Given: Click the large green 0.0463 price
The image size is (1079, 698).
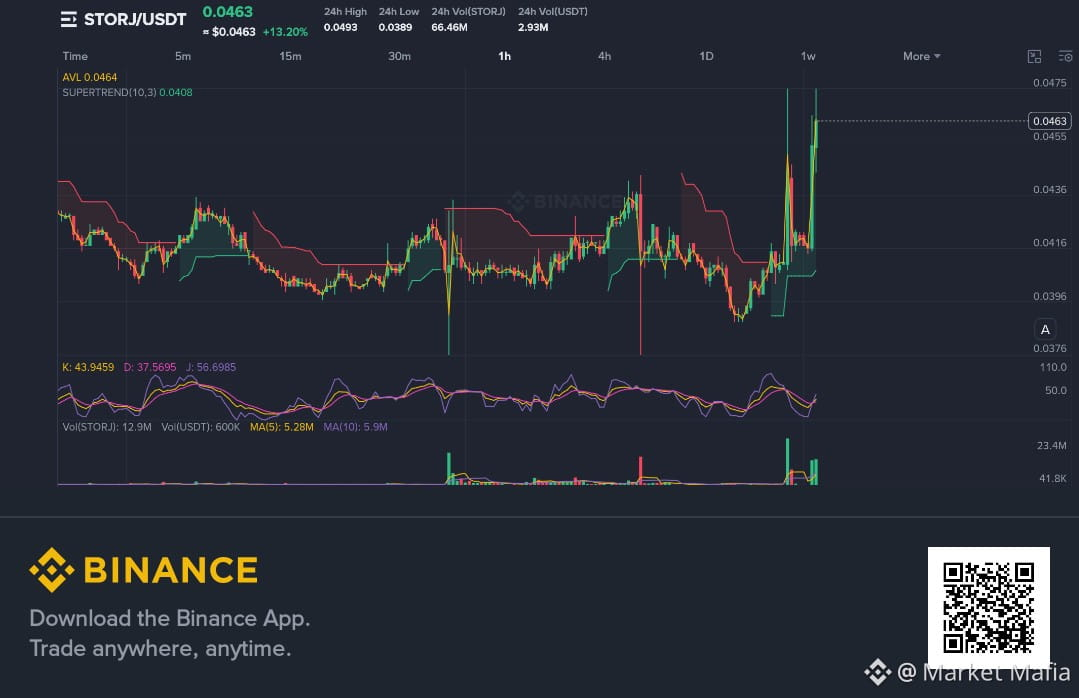Looking at the screenshot, I should click(x=228, y=12).
